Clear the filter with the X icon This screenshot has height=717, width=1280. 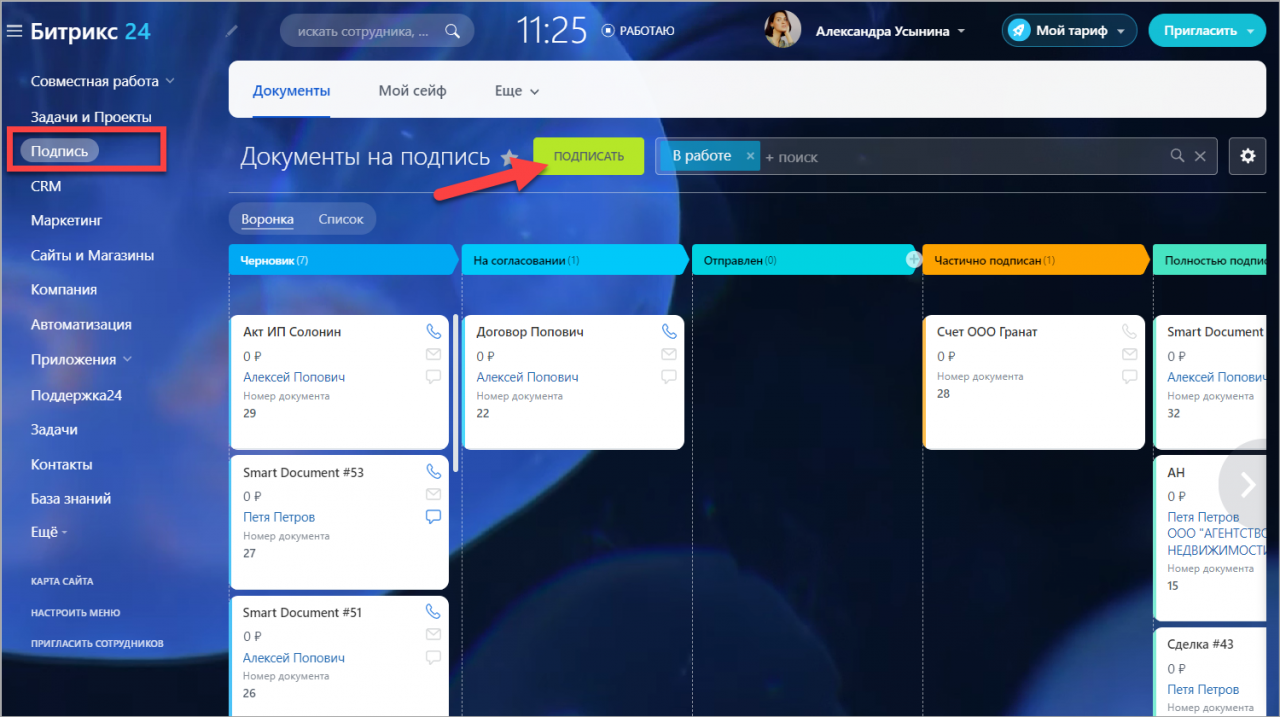(1200, 156)
